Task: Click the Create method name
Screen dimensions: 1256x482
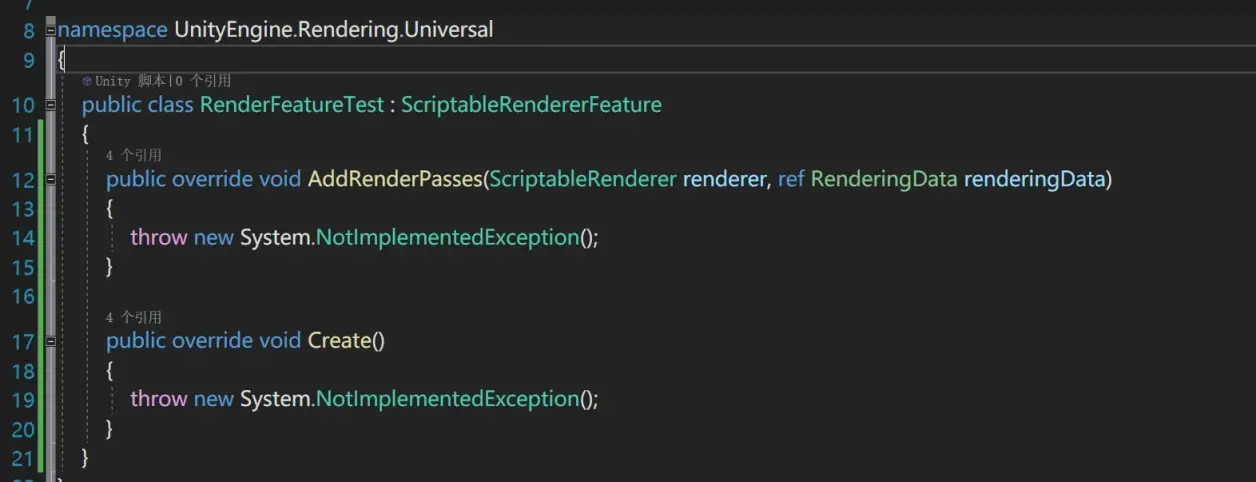Action: 339,341
